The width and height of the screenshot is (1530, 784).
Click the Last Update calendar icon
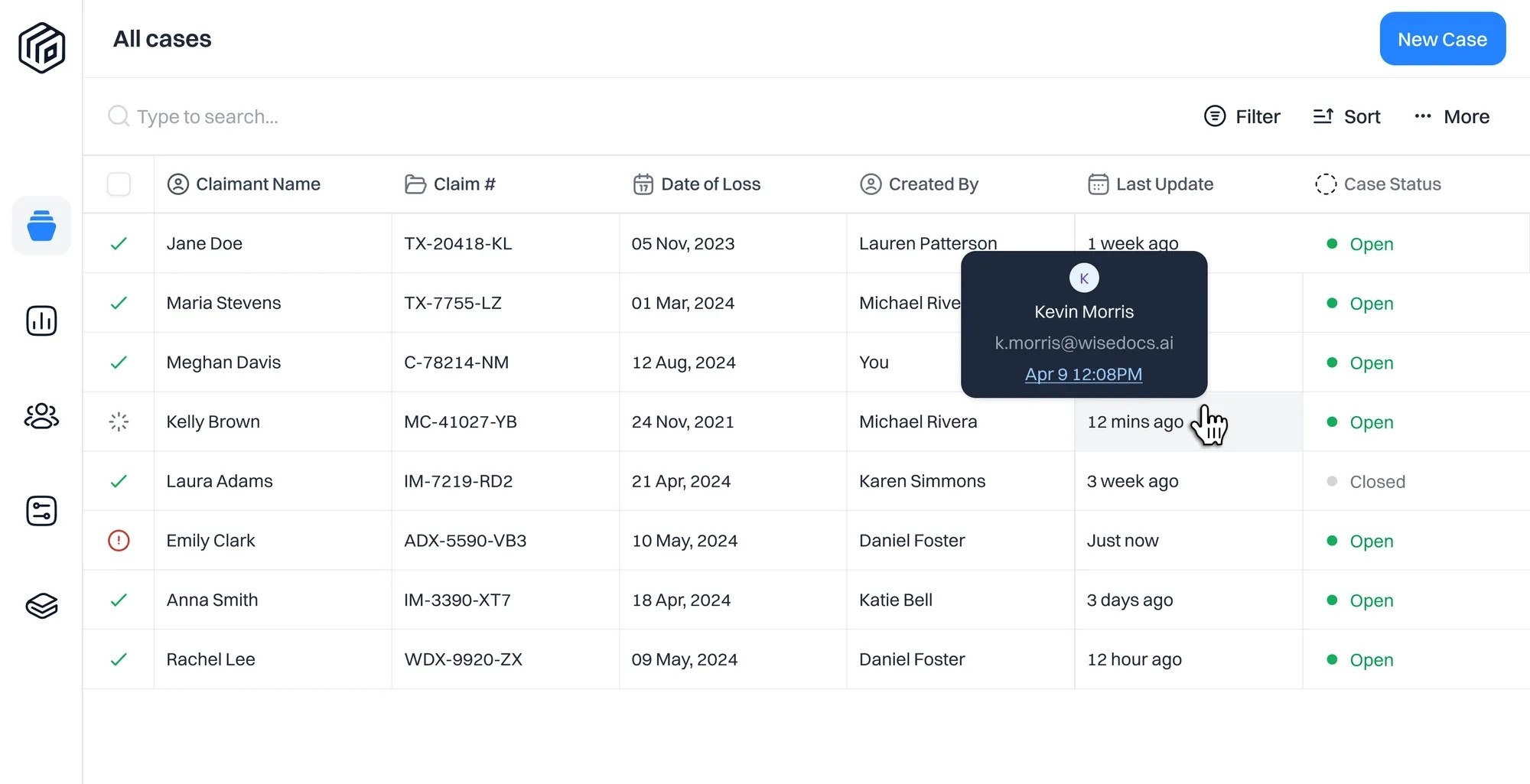click(1099, 184)
